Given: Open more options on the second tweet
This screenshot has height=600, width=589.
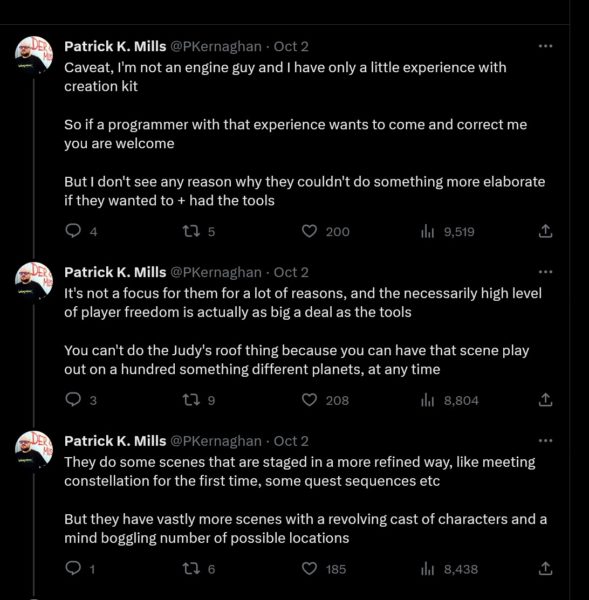Looking at the screenshot, I should [x=545, y=272].
